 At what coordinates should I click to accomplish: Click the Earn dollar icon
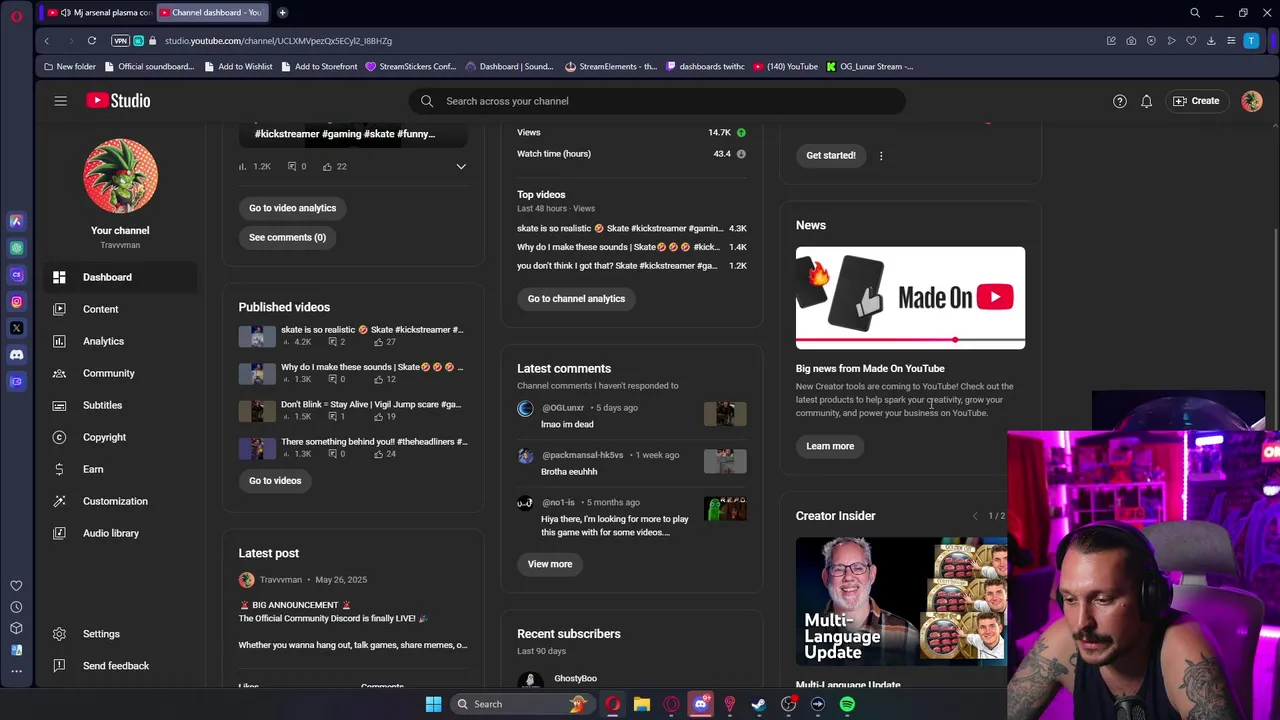pyautogui.click(x=59, y=469)
